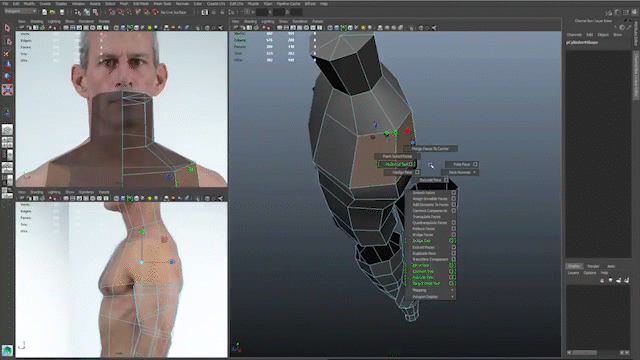
Task: Activate the Scale tool in the toolbox
Action: (7, 89)
